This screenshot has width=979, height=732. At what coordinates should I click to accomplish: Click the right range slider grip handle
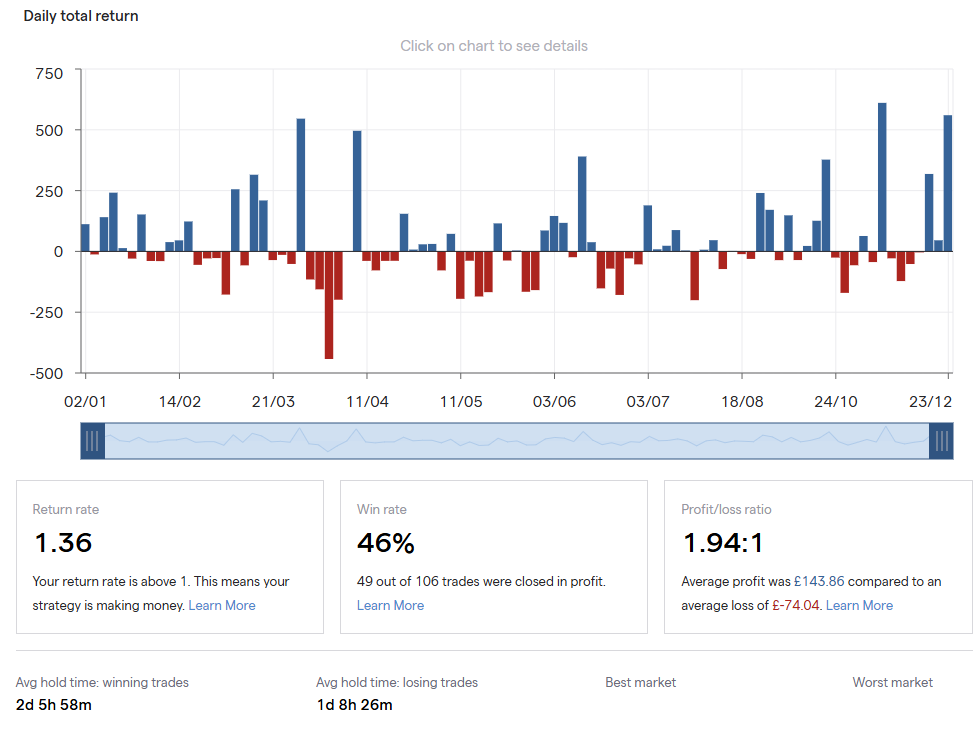tap(940, 441)
